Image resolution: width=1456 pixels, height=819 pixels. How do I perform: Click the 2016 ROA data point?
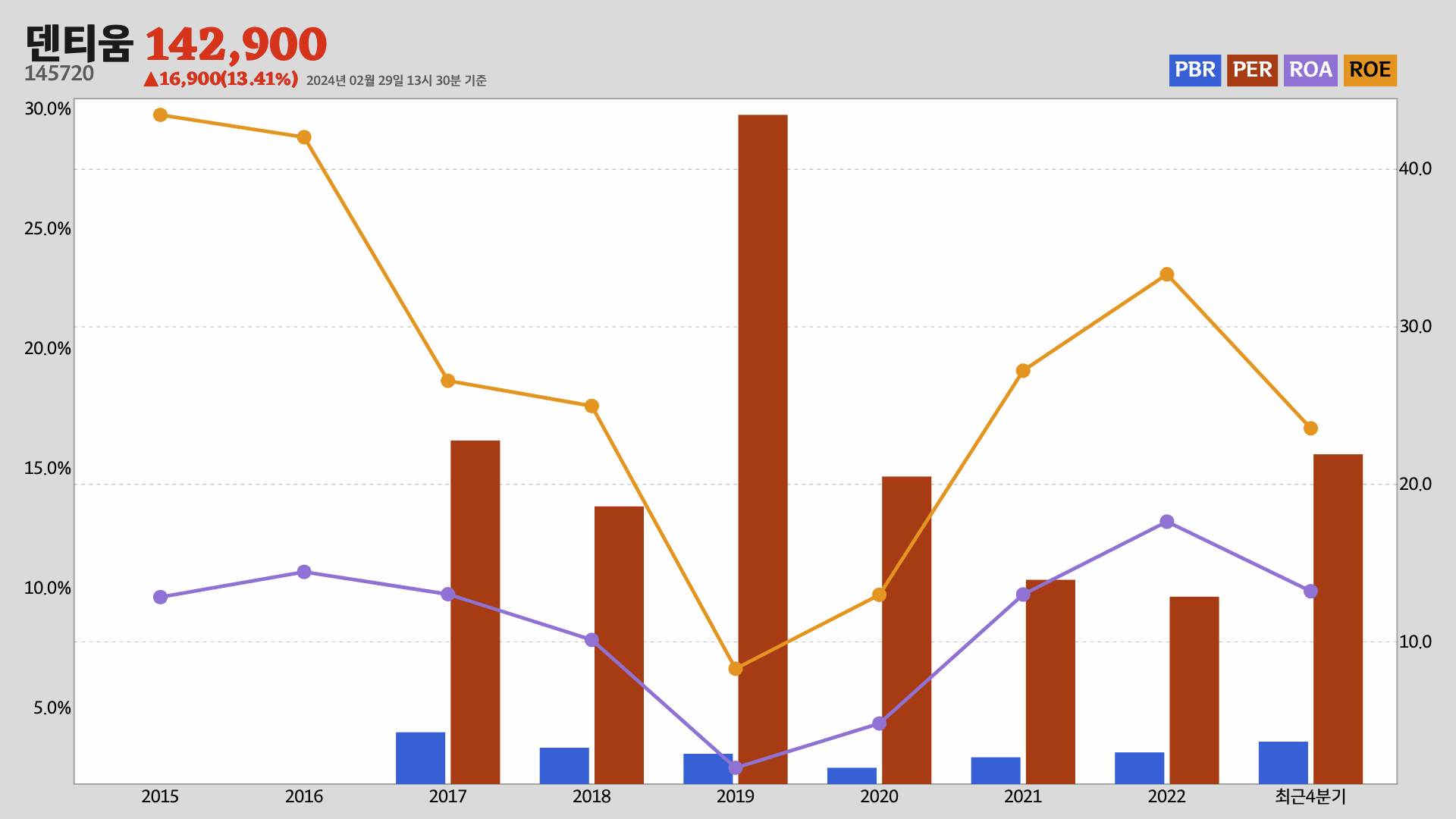tap(304, 572)
